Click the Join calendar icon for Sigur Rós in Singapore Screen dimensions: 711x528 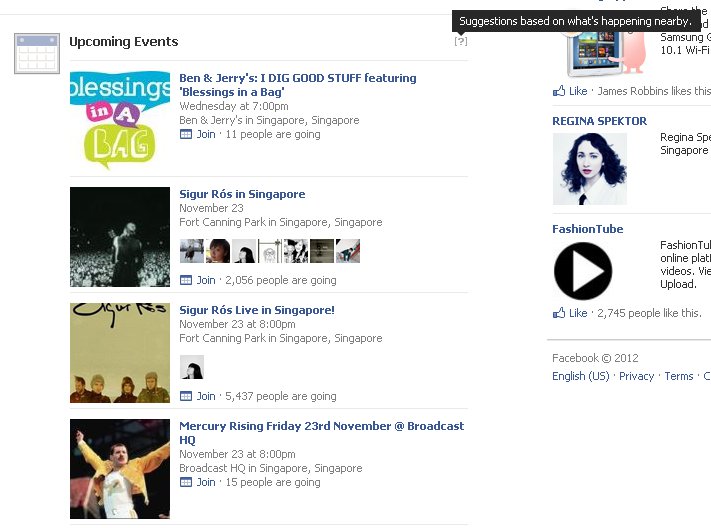186,280
